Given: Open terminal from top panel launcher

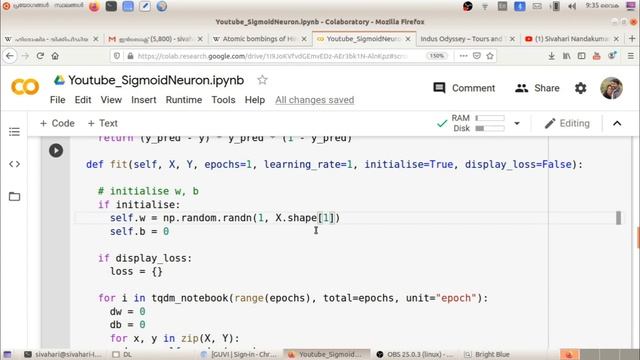Looking at the screenshot, I should [111, 6].
